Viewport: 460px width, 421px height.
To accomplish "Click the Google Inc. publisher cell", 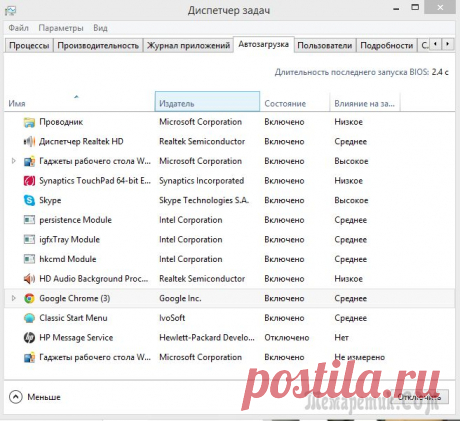I will 180,298.
